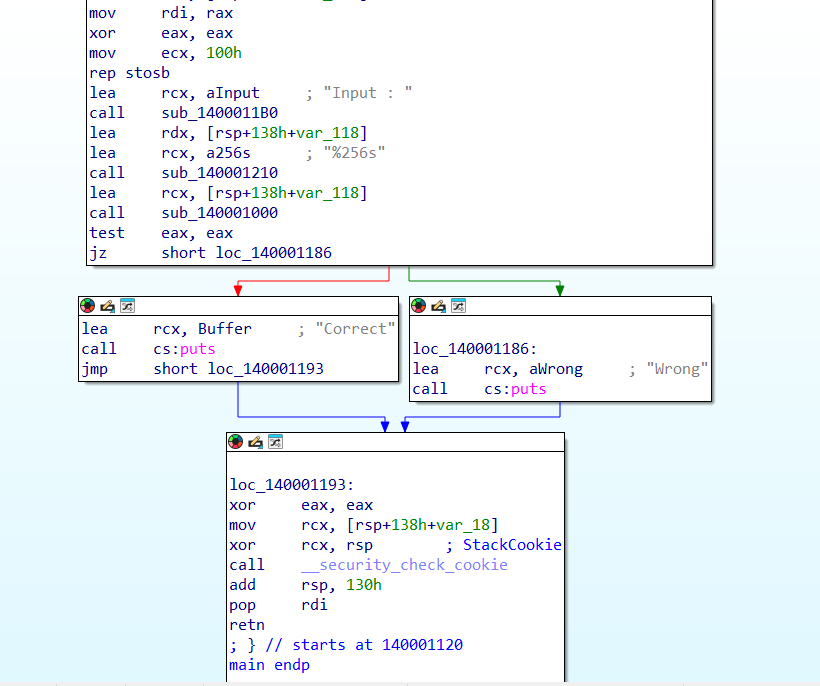820x686 pixels.
Task: Select sub_140001210 call target
Action: tap(220, 173)
